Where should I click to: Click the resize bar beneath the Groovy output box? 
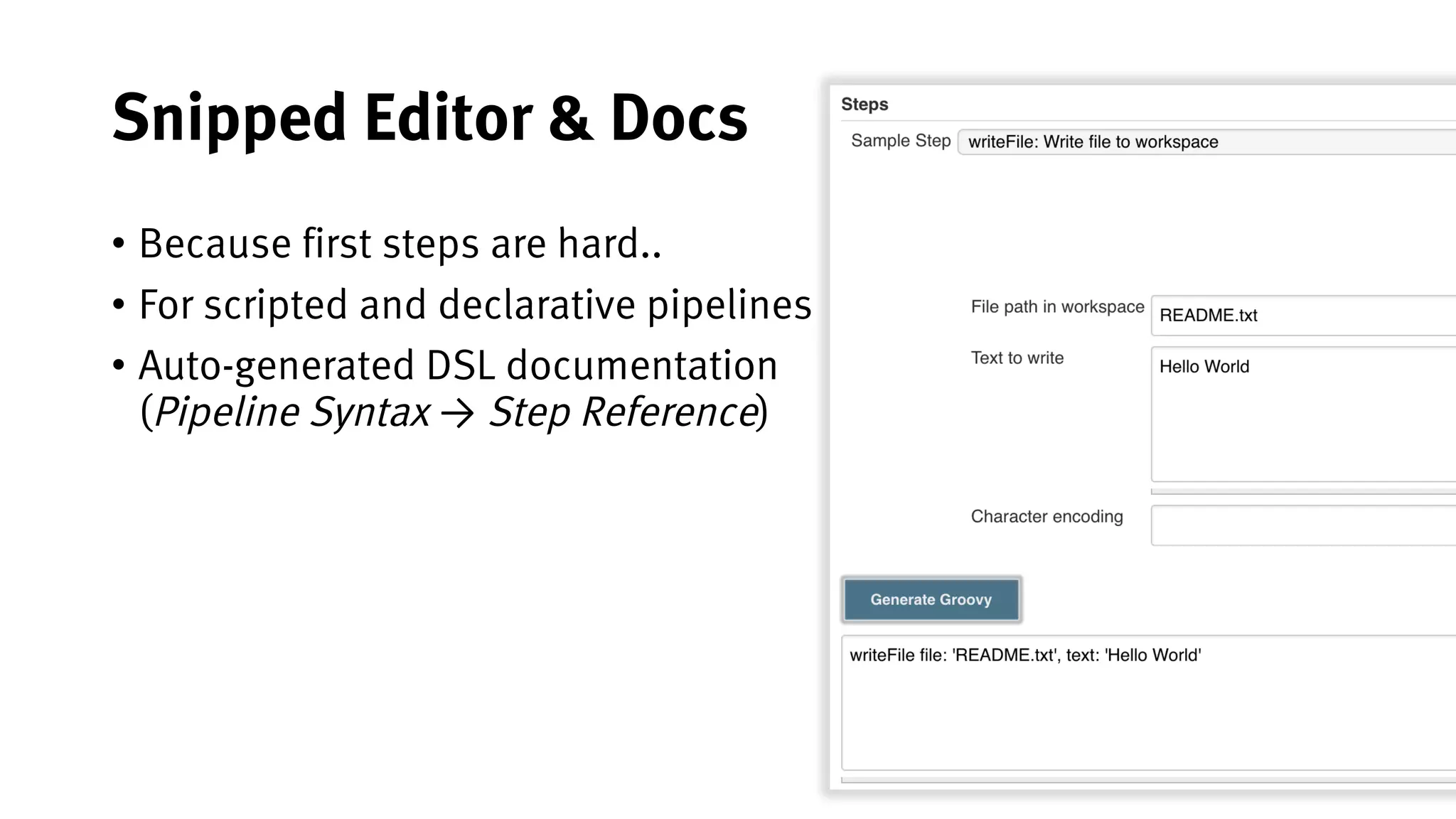point(1149,780)
